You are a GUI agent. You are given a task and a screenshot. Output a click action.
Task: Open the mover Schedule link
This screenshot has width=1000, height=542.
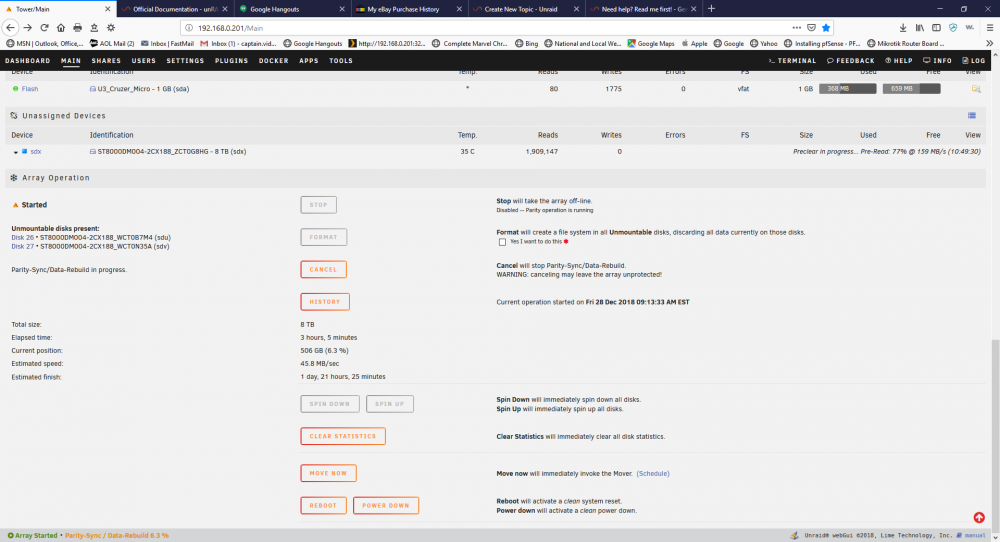tap(653, 474)
